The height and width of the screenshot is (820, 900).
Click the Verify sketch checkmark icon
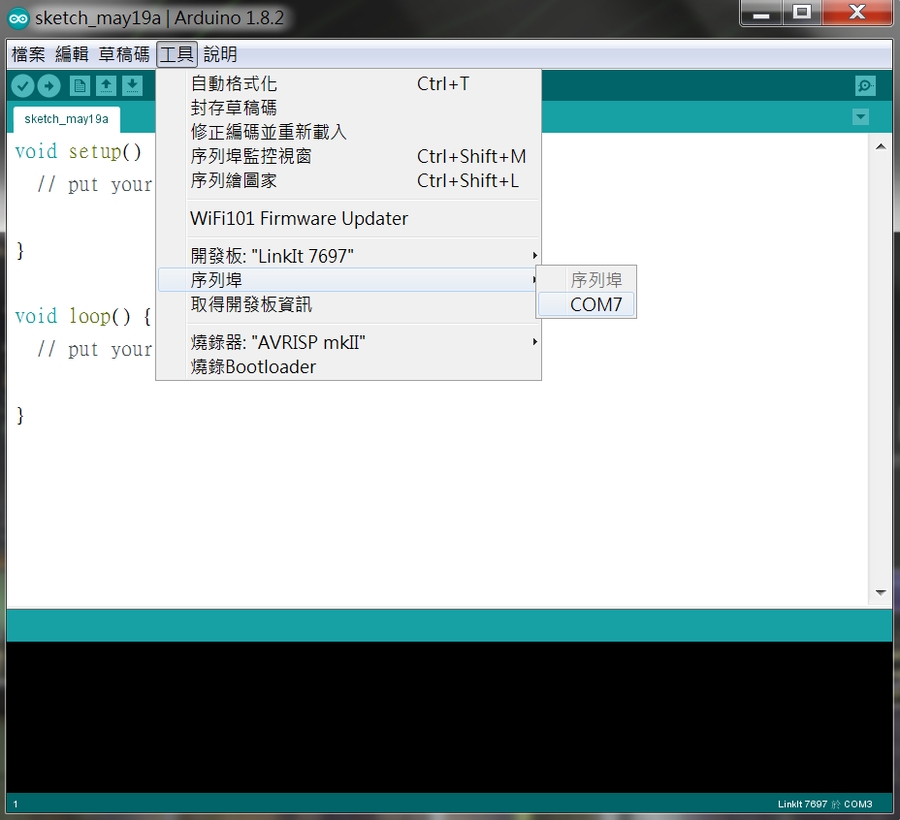point(22,86)
